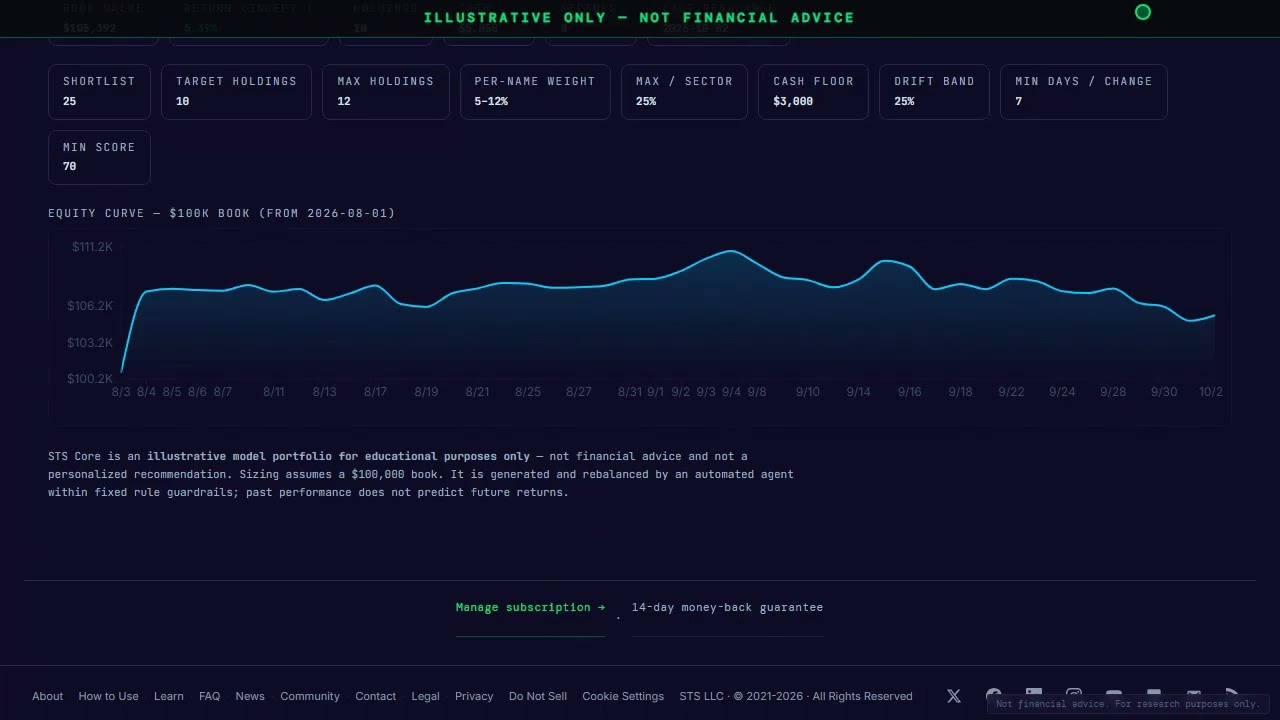Click the Cash Floor $3,000 card

click(x=814, y=92)
